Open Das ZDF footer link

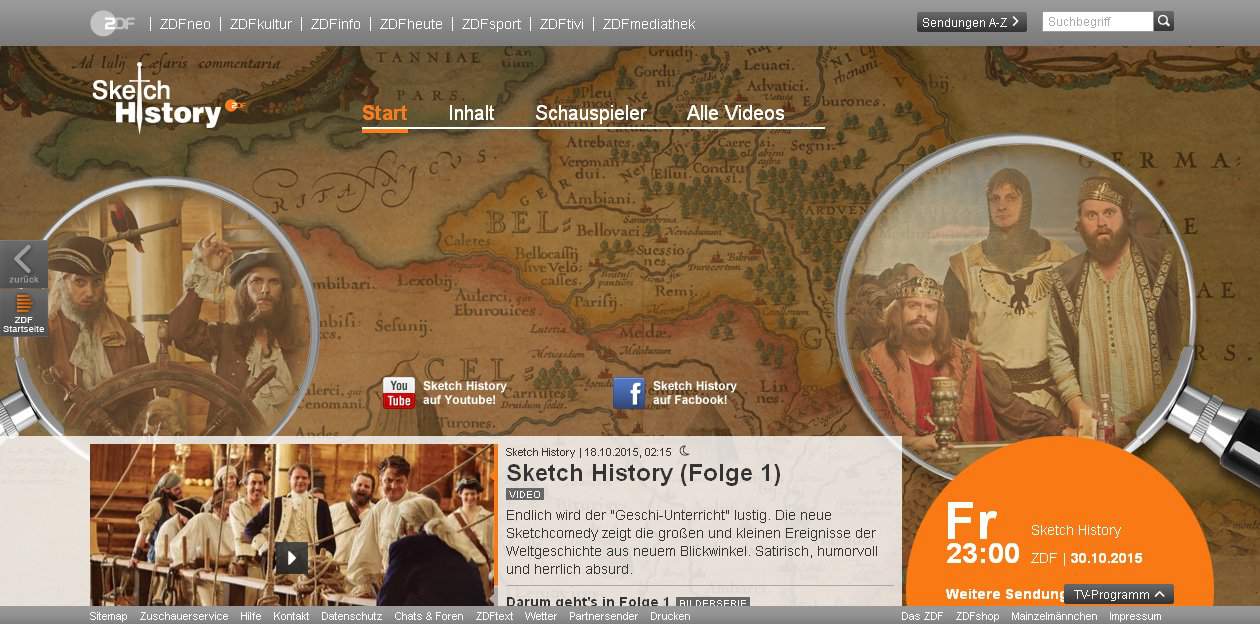tap(922, 616)
